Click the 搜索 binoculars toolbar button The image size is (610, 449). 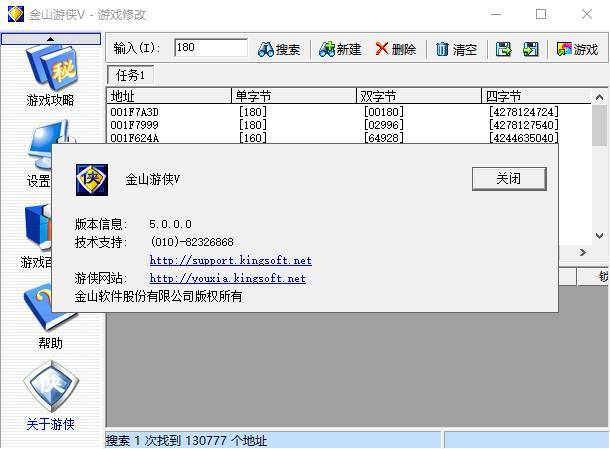[x=279, y=49]
